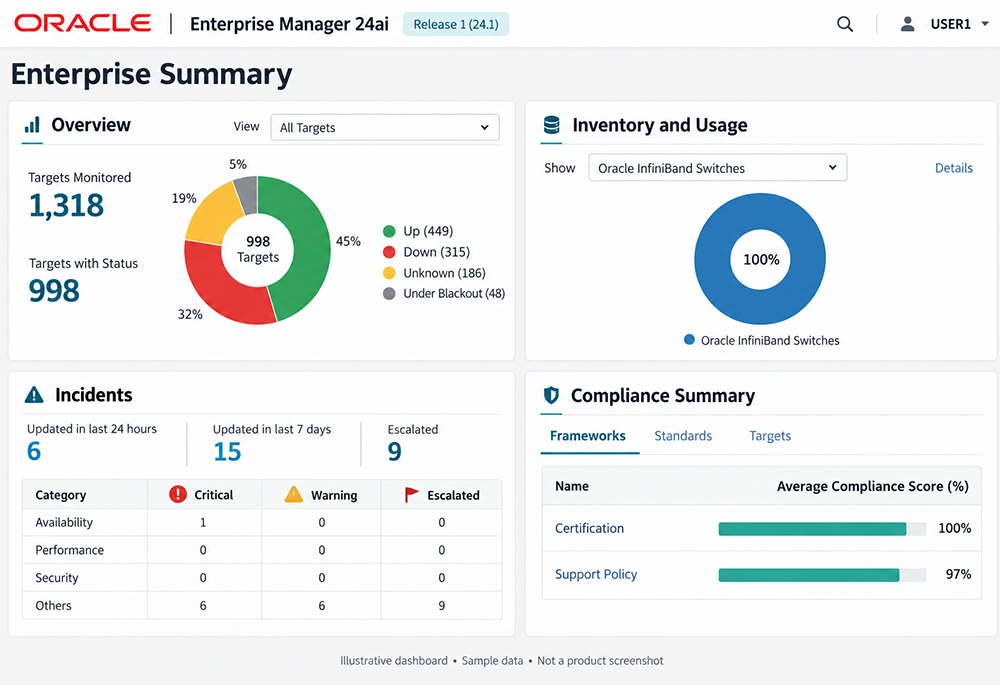This screenshot has width=1000, height=685.
Task: Open the All Targets view dropdown
Action: click(385, 128)
